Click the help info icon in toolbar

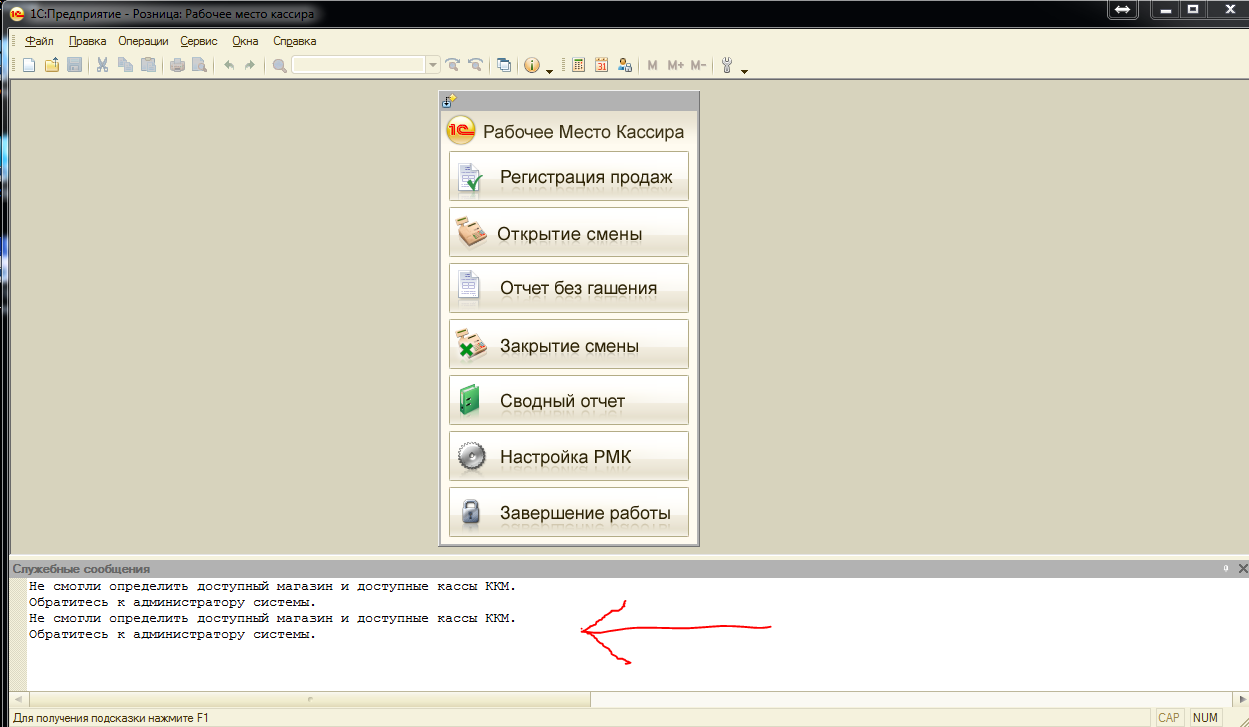pos(531,65)
